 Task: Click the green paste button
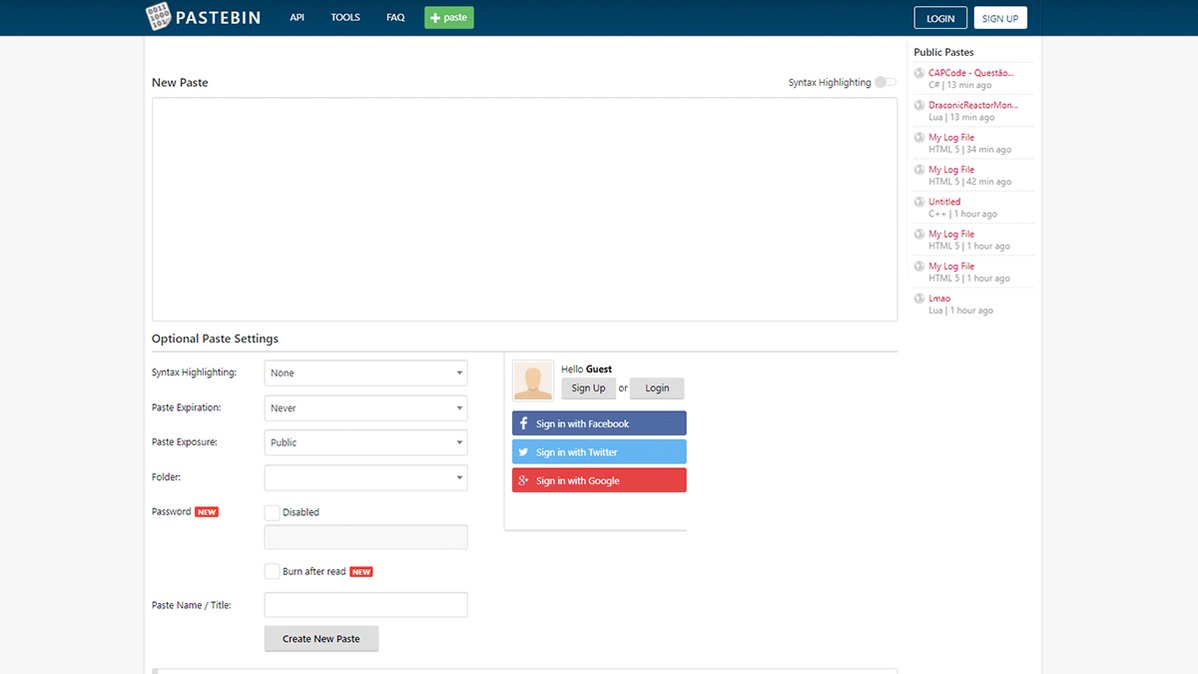(x=449, y=18)
